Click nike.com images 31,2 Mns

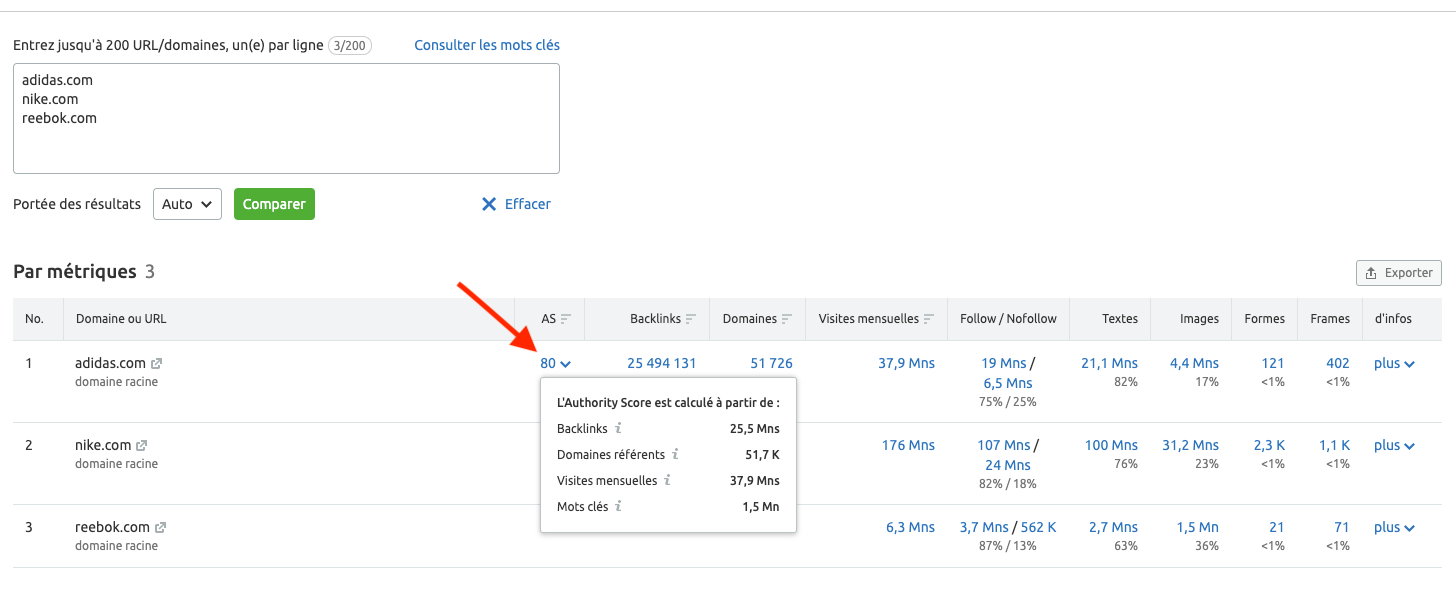1190,445
